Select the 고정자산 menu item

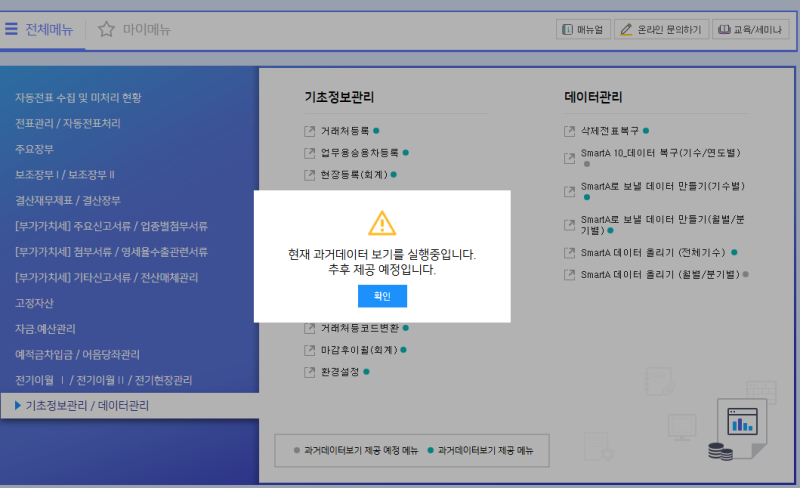point(34,303)
